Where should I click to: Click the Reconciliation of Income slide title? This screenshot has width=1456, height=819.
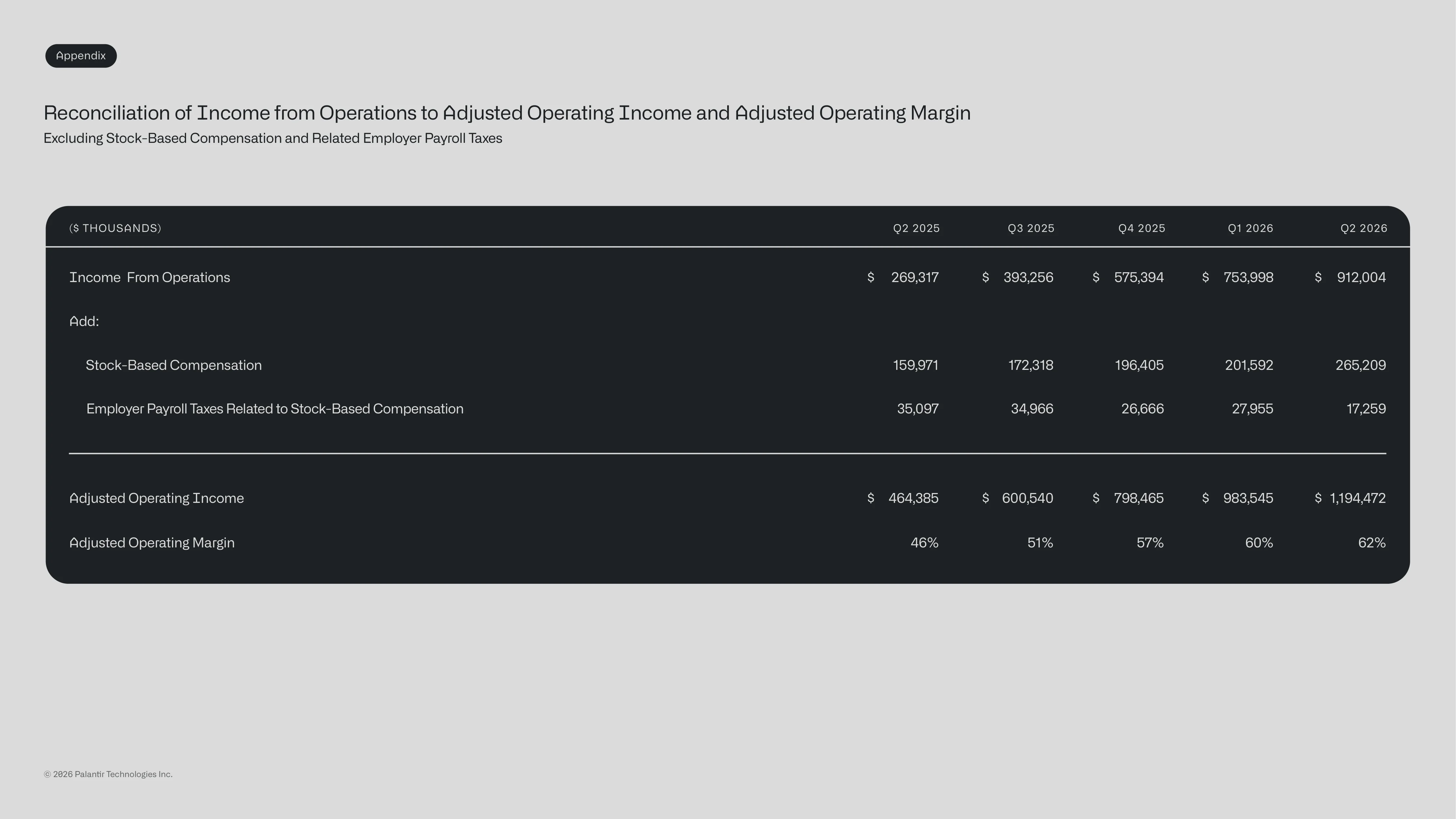507,113
